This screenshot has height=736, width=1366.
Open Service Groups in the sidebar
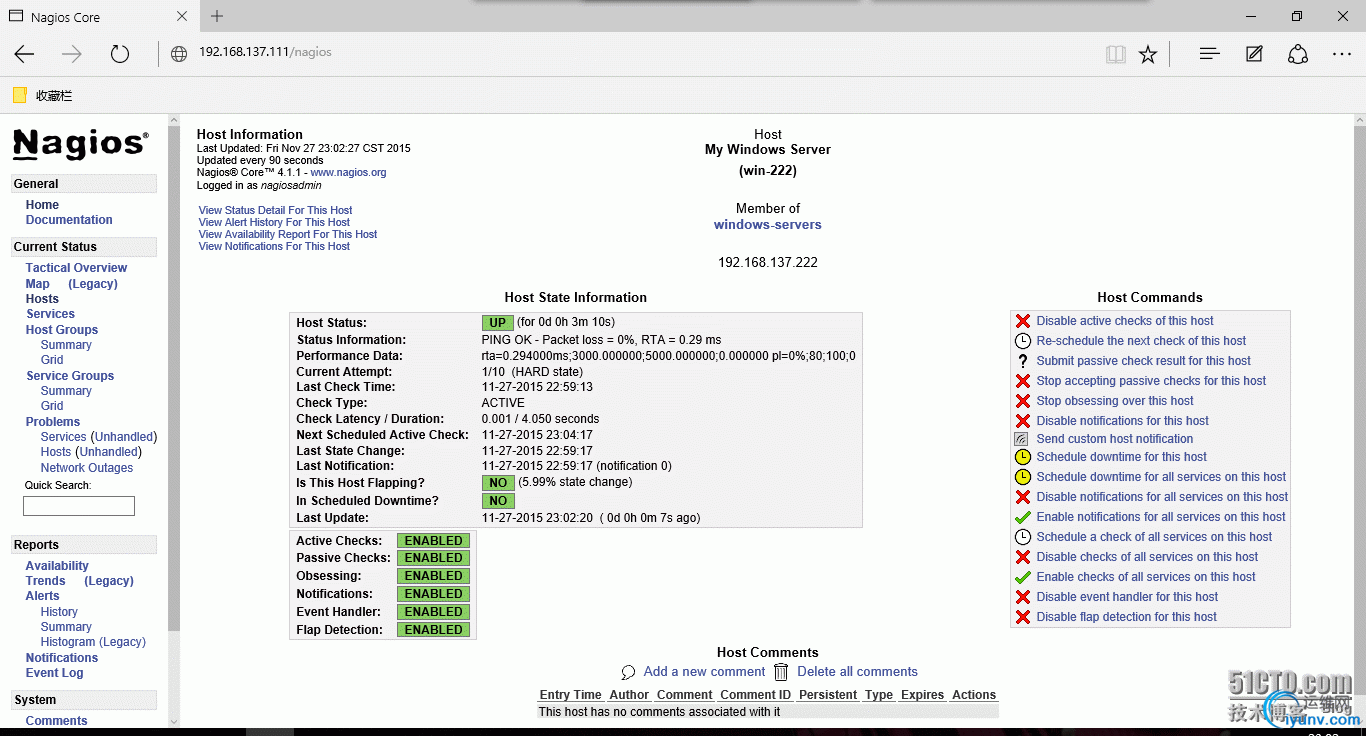pos(70,376)
